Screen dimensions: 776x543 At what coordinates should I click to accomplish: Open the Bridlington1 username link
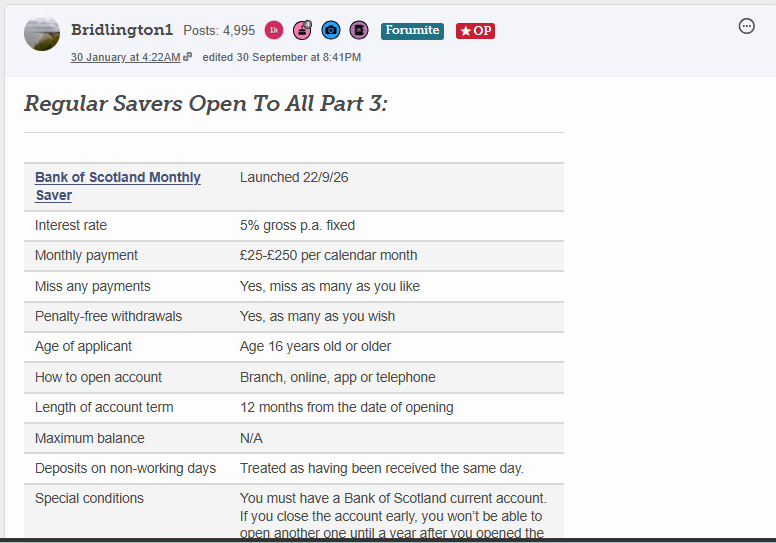click(x=122, y=30)
